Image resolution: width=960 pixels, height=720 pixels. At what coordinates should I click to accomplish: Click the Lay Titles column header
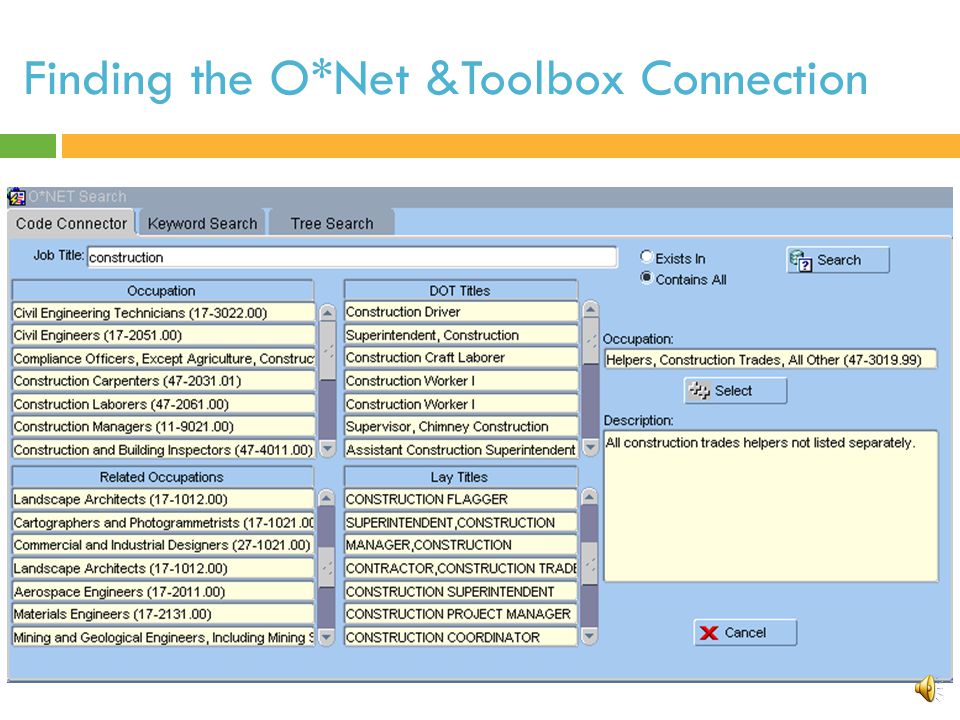[x=460, y=477]
